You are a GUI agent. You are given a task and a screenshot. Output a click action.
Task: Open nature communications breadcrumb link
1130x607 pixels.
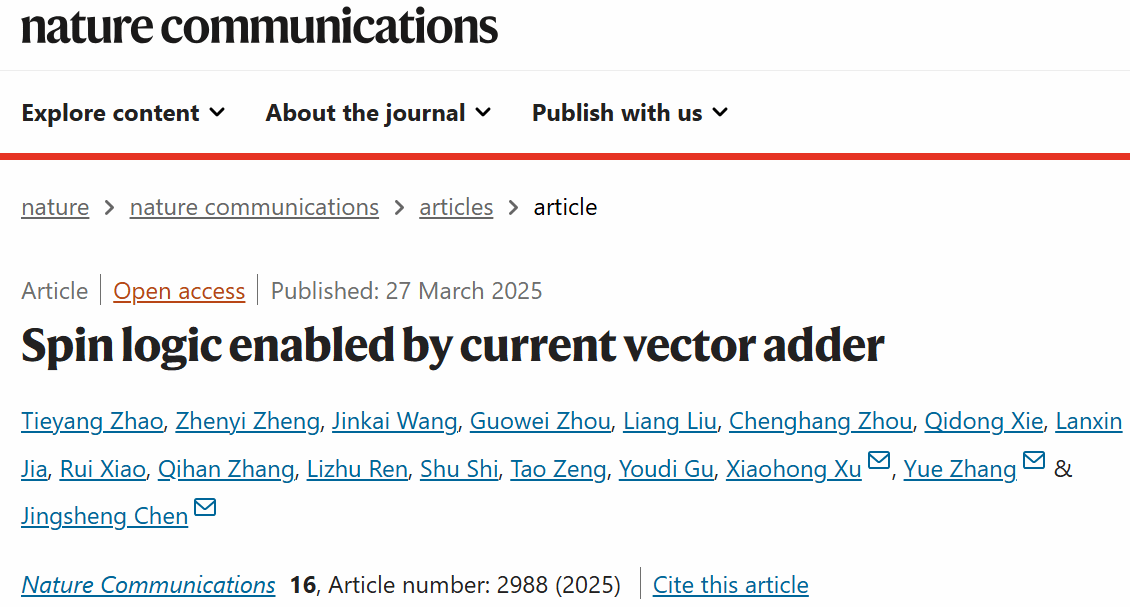coord(254,207)
